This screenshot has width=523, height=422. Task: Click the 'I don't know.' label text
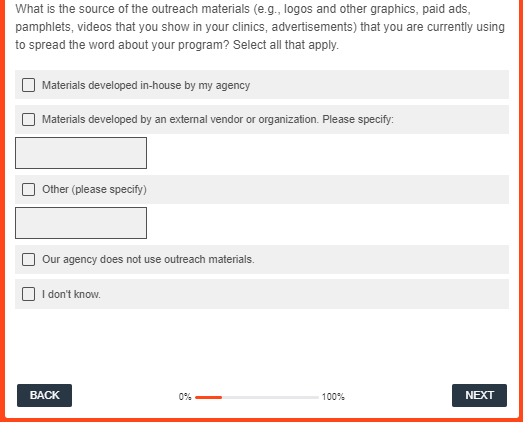[71, 294]
